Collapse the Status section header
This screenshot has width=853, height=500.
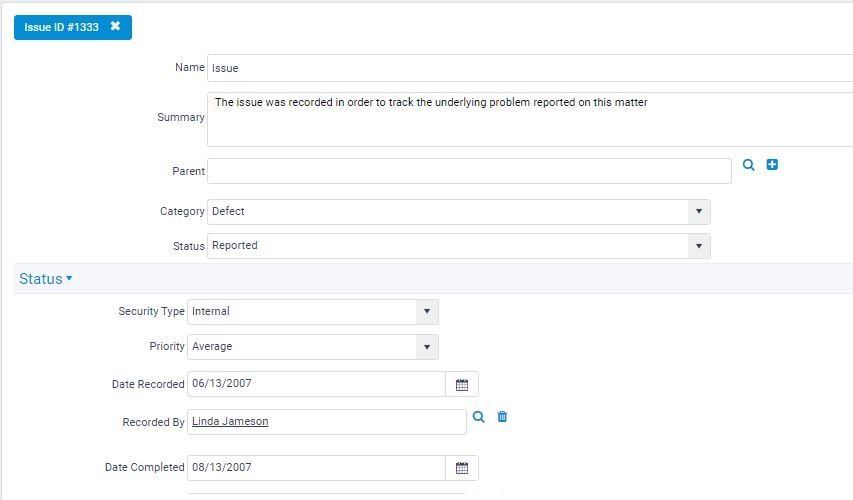[x=46, y=279]
